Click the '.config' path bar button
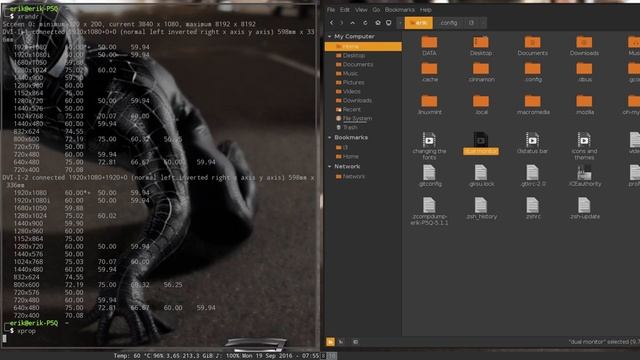The image size is (640, 360). [x=449, y=23]
